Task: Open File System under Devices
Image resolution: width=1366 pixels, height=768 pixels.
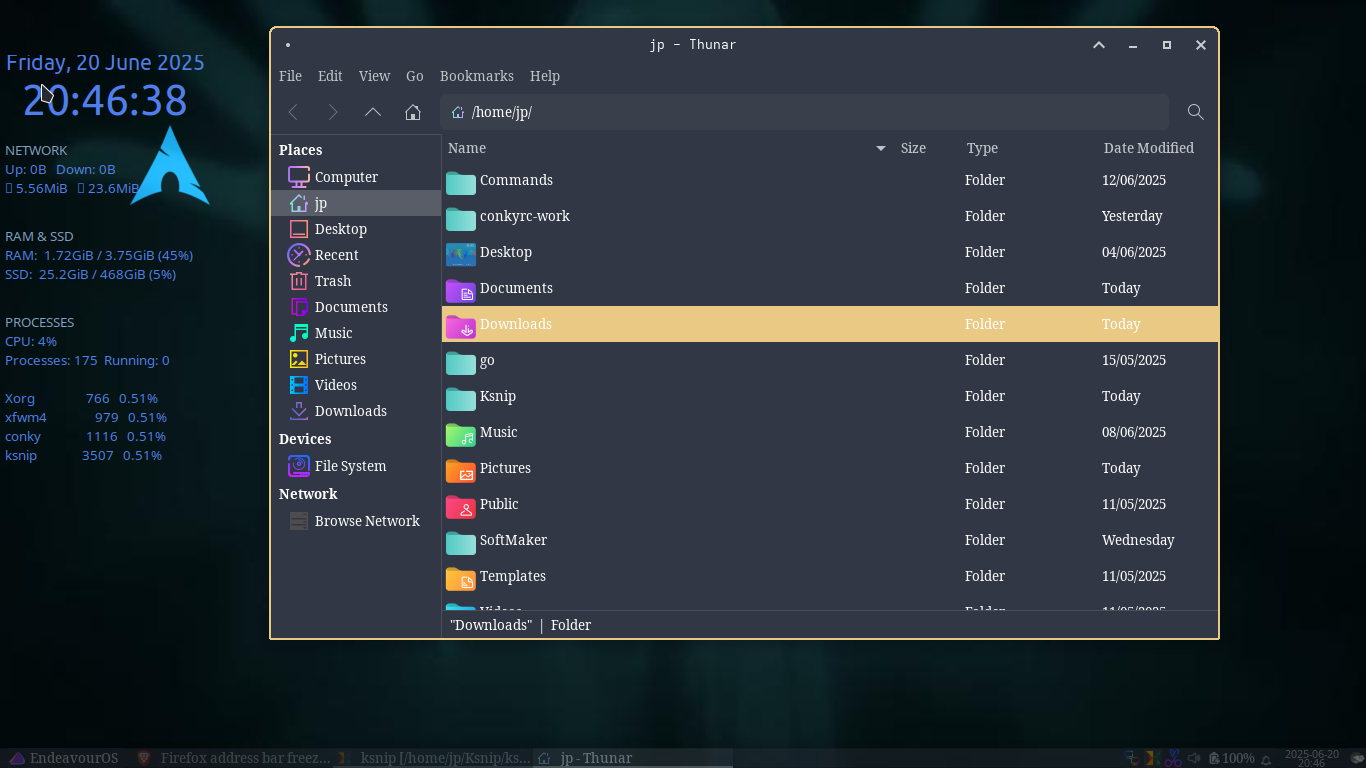Action: point(349,466)
